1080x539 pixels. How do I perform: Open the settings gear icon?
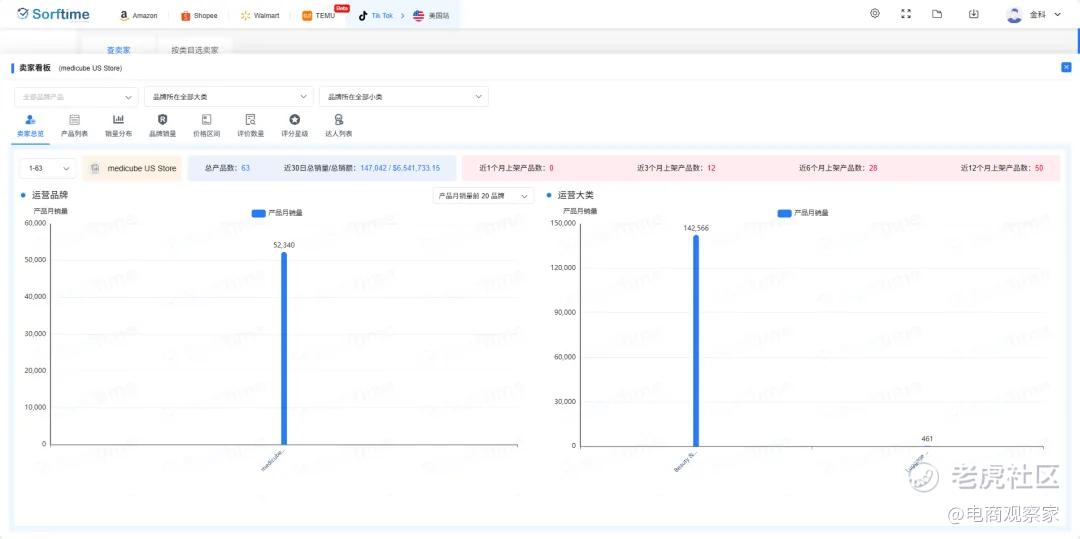(875, 13)
